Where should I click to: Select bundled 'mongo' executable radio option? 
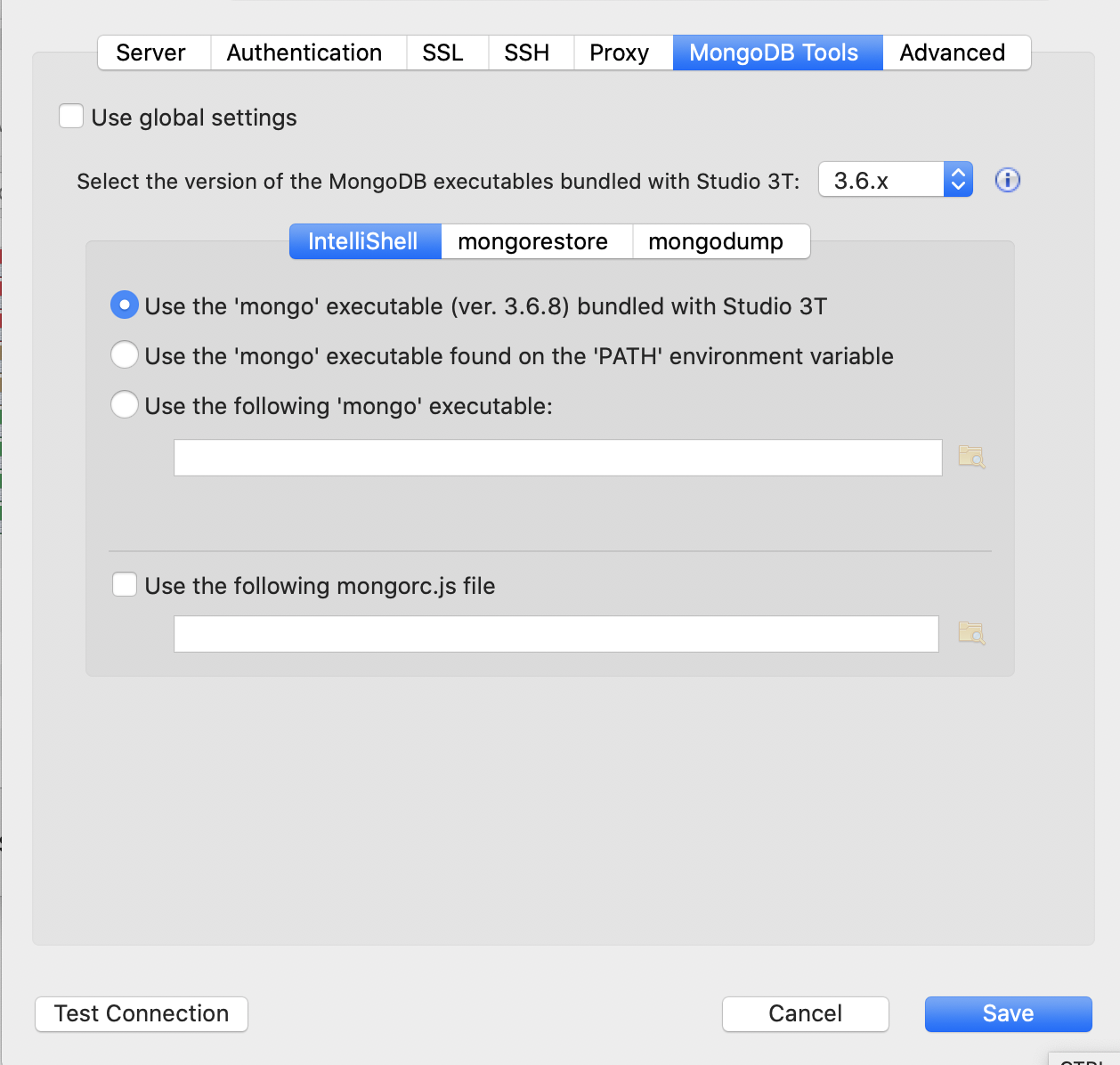125,305
